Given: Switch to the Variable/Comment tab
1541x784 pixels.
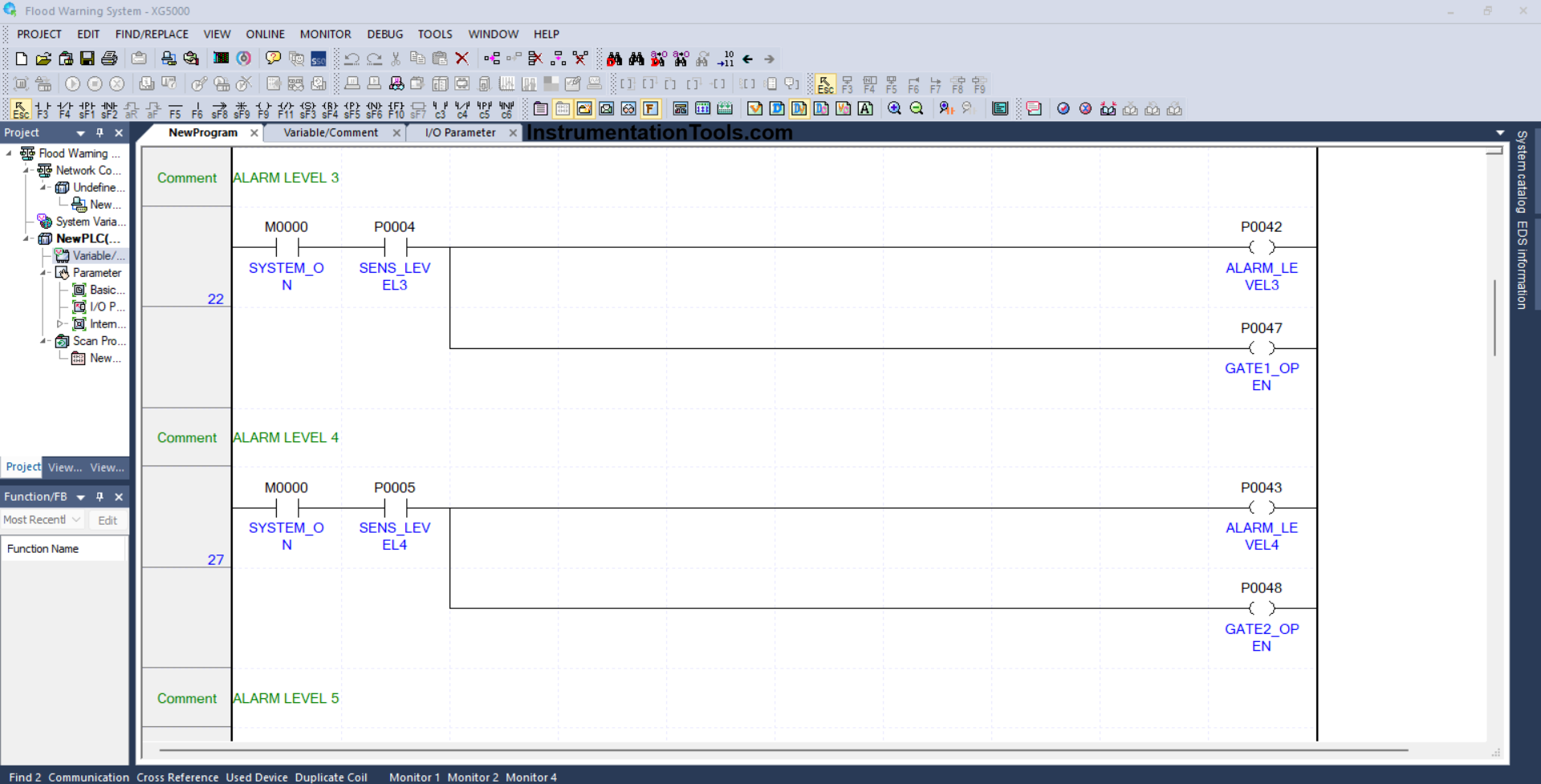Looking at the screenshot, I should [x=331, y=132].
